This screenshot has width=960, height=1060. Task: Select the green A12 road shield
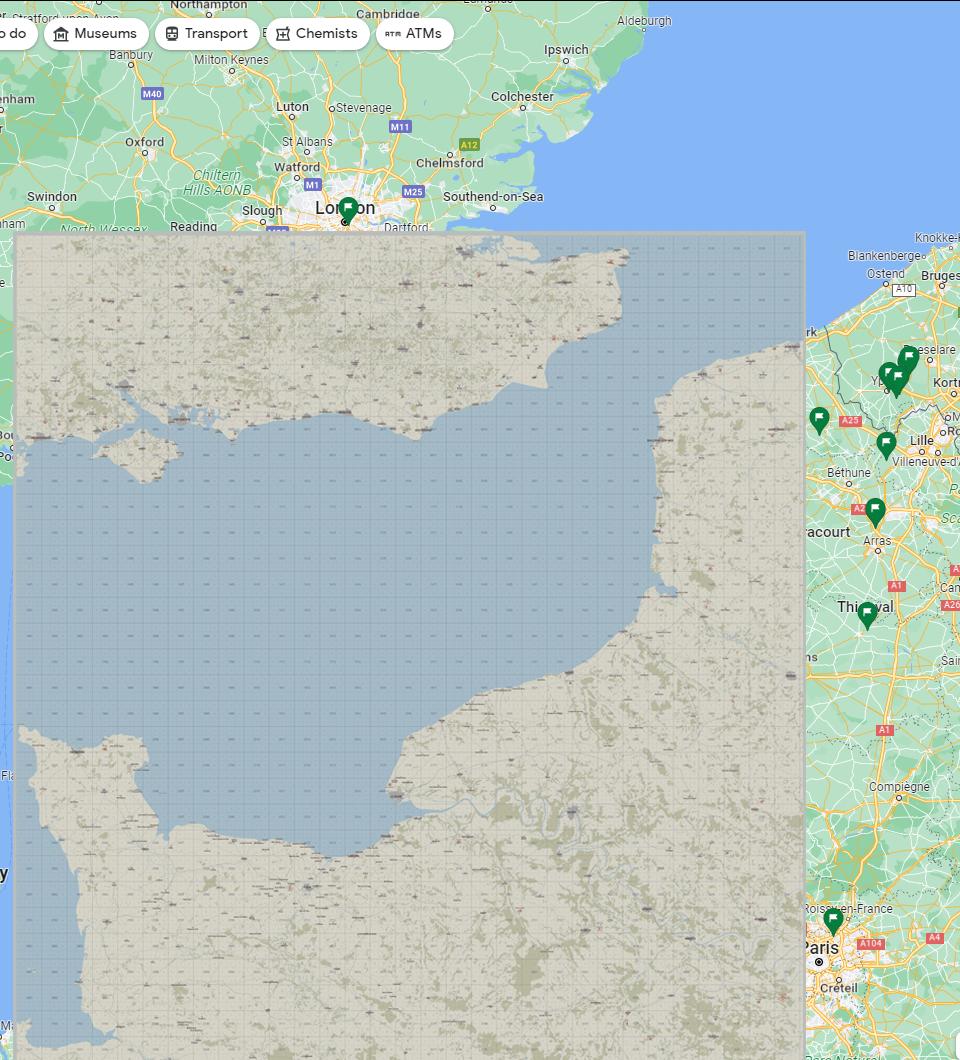click(x=469, y=145)
